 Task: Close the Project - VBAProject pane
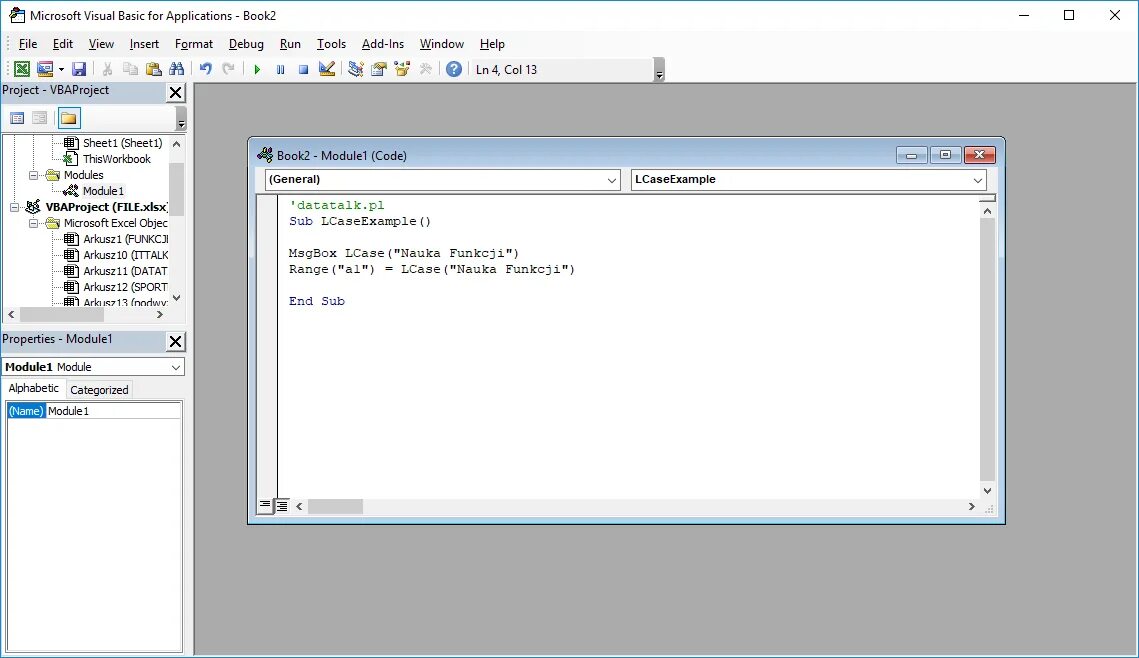click(x=176, y=92)
